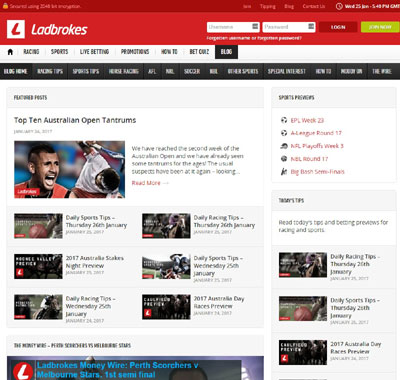
Task: Open Featured 2017 Australia Day Races Preview post
Action: pyautogui.click(x=219, y=302)
